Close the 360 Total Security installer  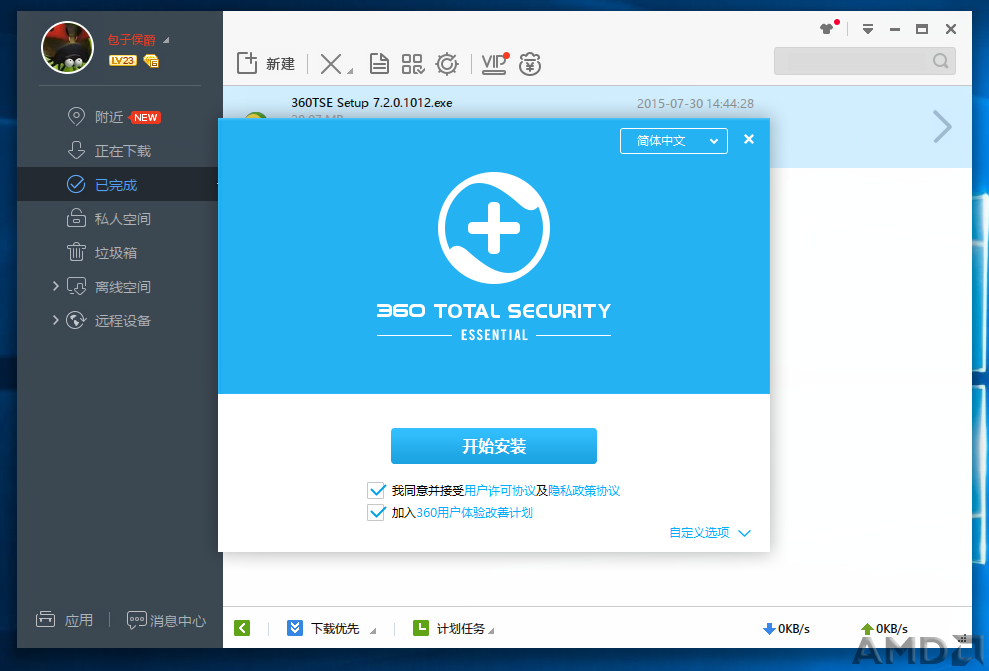(749, 139)
